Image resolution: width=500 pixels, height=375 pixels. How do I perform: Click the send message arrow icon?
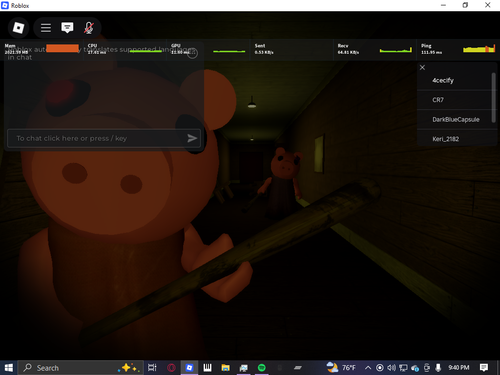(x=192, y=138)
